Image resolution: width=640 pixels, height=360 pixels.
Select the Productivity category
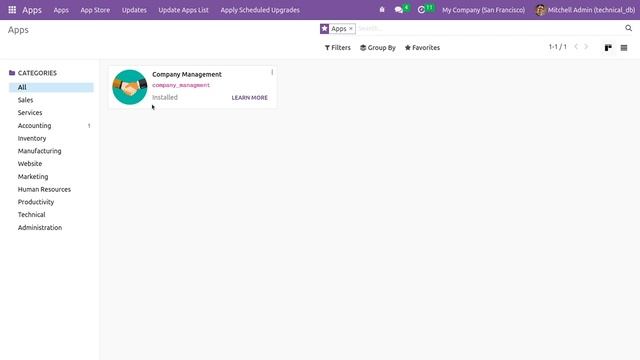coord(51,202)
